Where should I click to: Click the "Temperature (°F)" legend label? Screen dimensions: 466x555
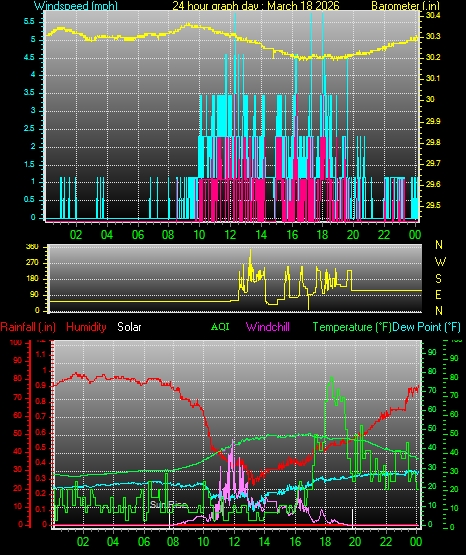click(352, 327)
